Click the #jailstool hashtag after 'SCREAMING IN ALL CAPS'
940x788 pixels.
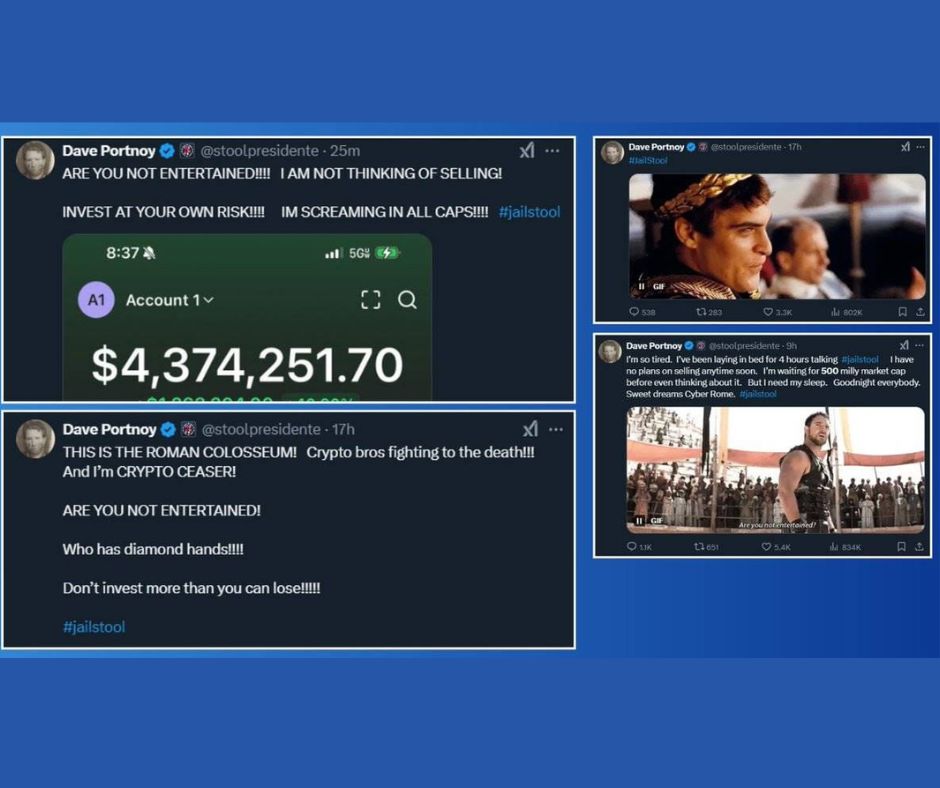[x=529, y=212]
